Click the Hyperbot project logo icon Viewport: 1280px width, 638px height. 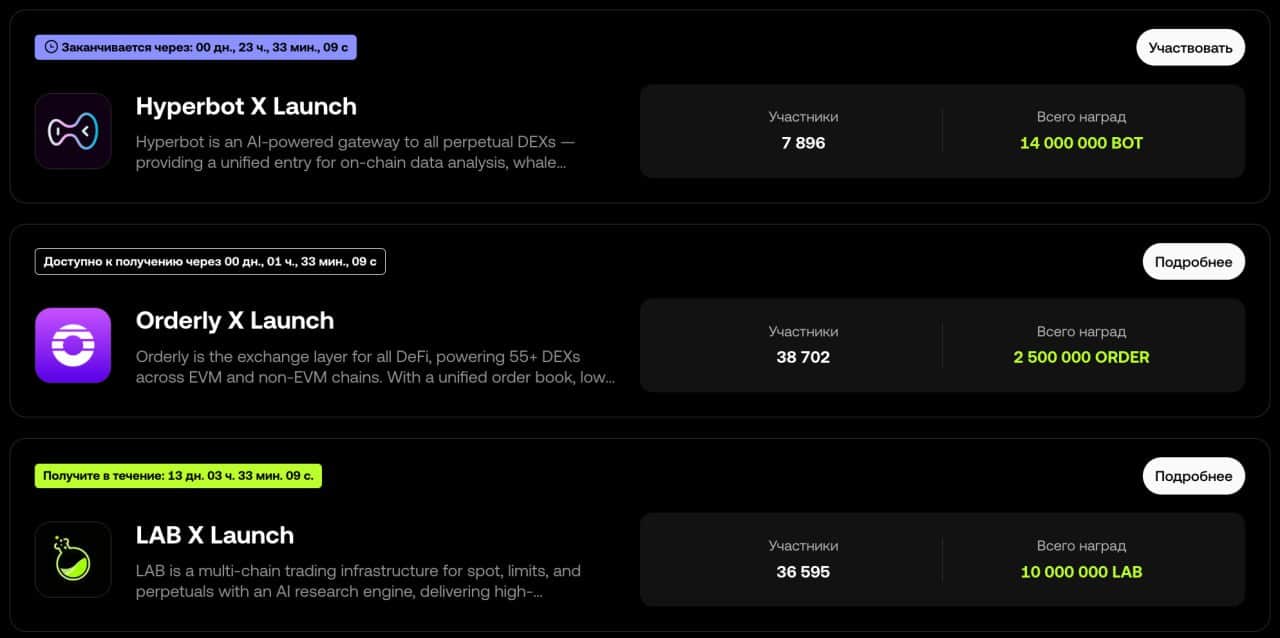pos(73,131)
